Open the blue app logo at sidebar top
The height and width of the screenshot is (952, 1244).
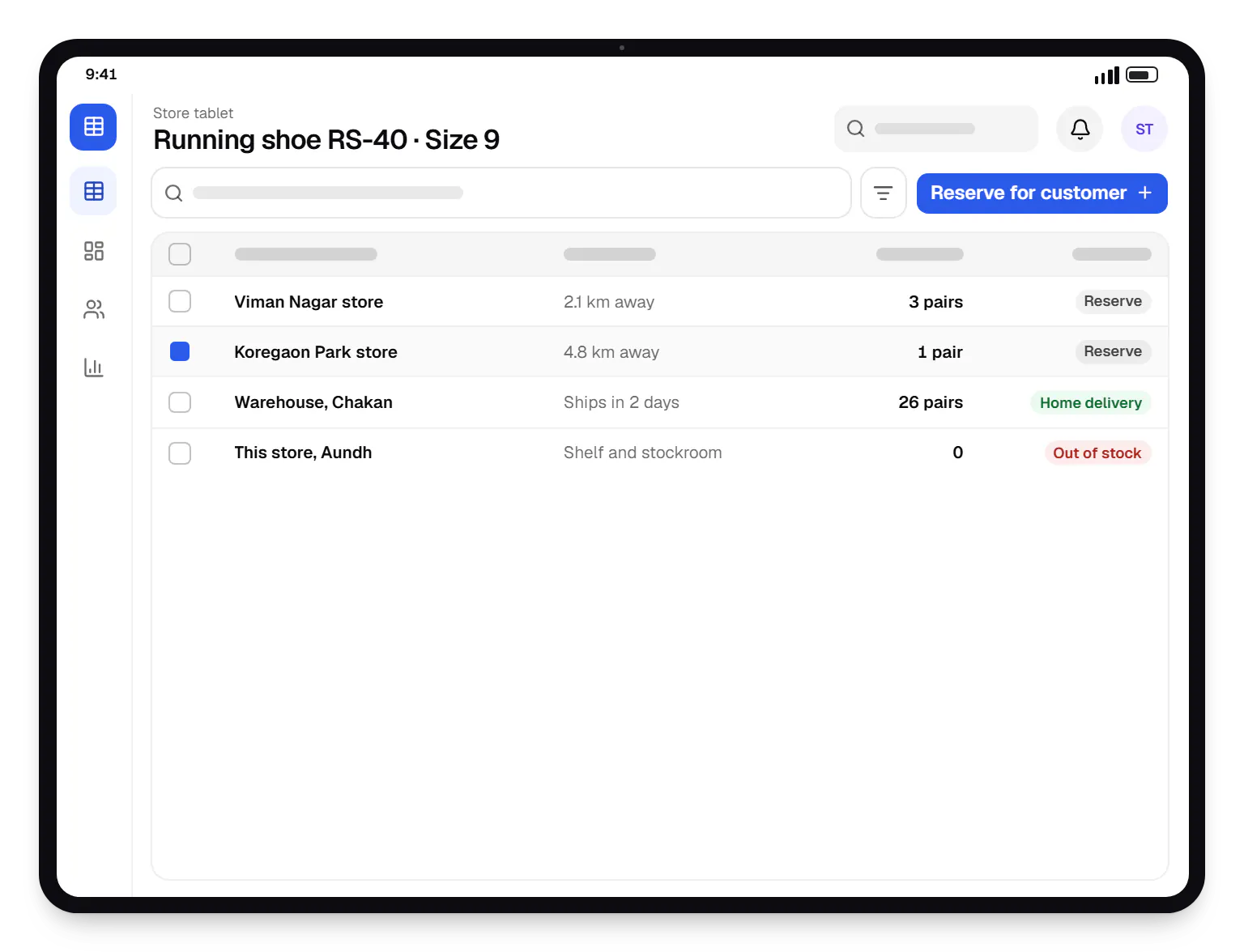pos(93,127)
